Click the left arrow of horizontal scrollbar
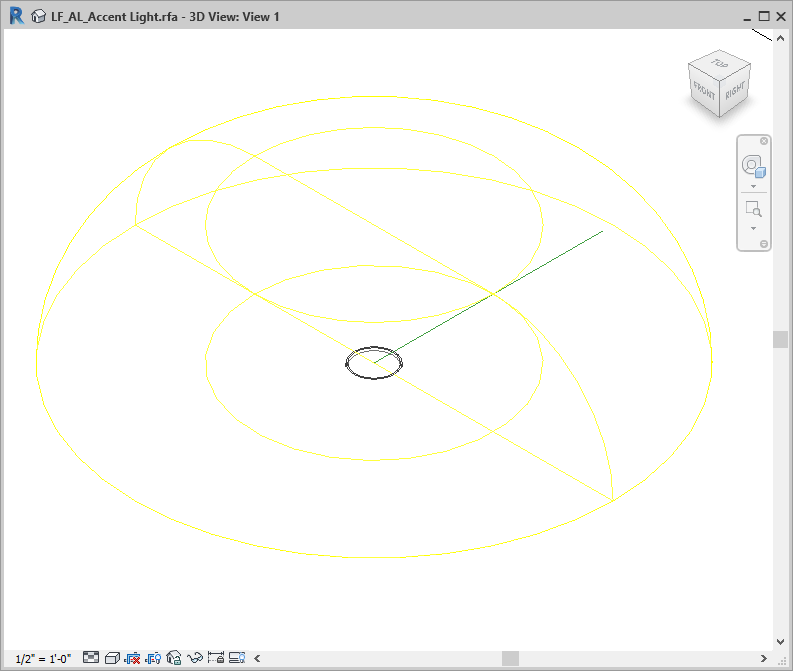793x671 pixels. pyautogui.click(x=257, y=658)
